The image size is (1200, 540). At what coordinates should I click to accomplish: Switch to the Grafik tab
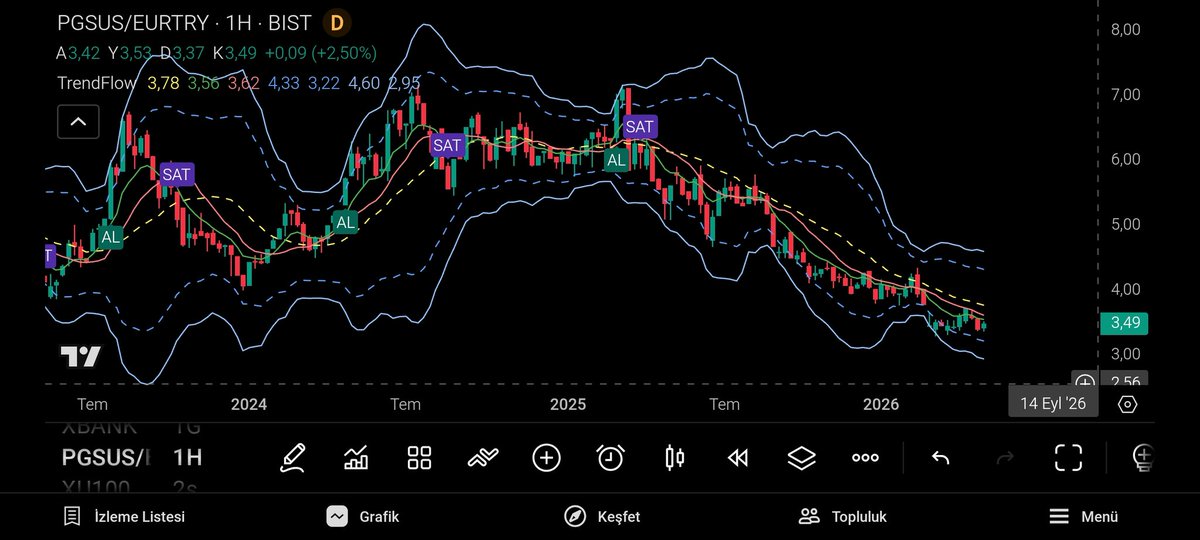click(x=363, y=517)
